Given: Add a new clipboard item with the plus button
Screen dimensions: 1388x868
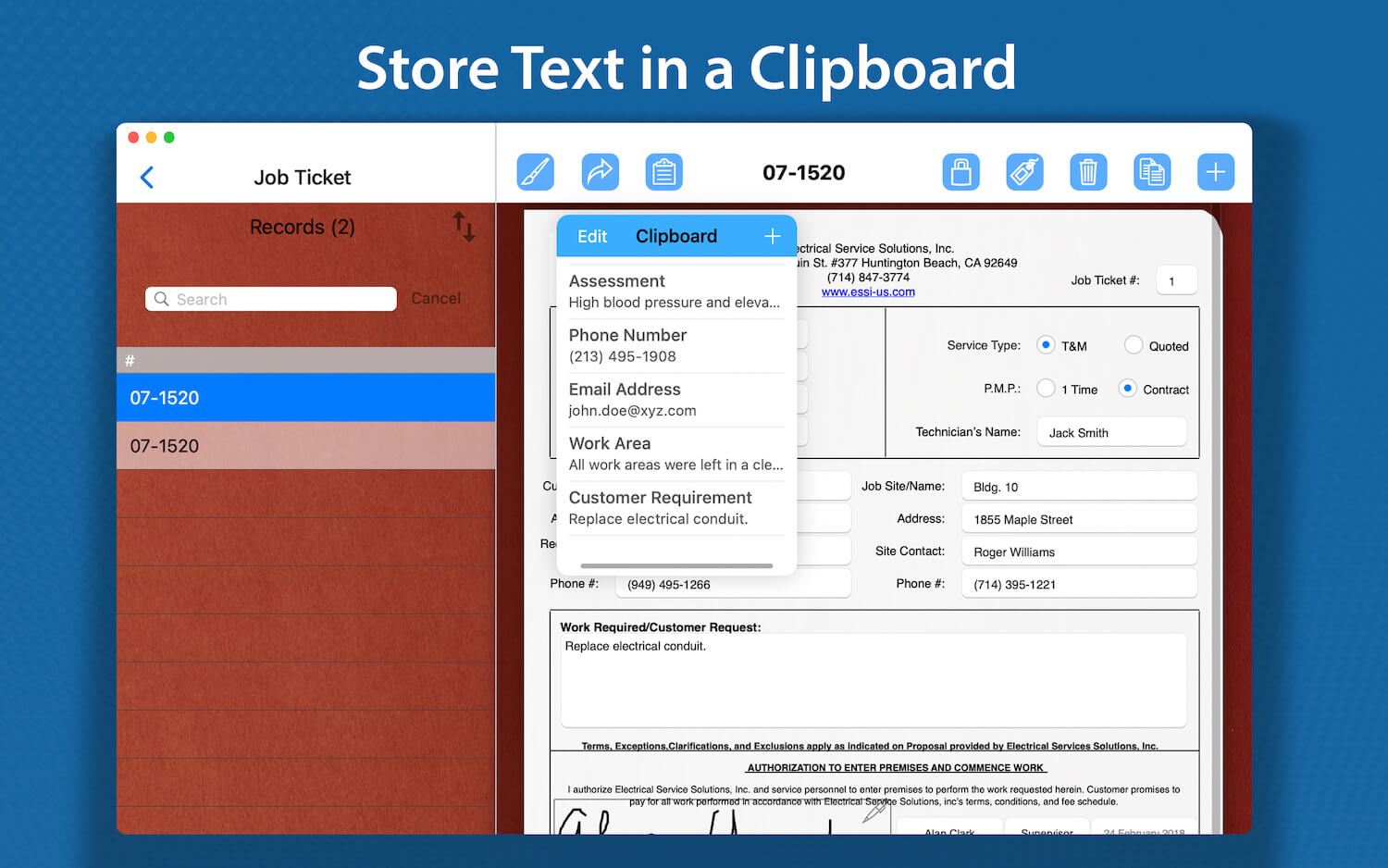Looking at the screenshot, I should click(x=772, y=236).
